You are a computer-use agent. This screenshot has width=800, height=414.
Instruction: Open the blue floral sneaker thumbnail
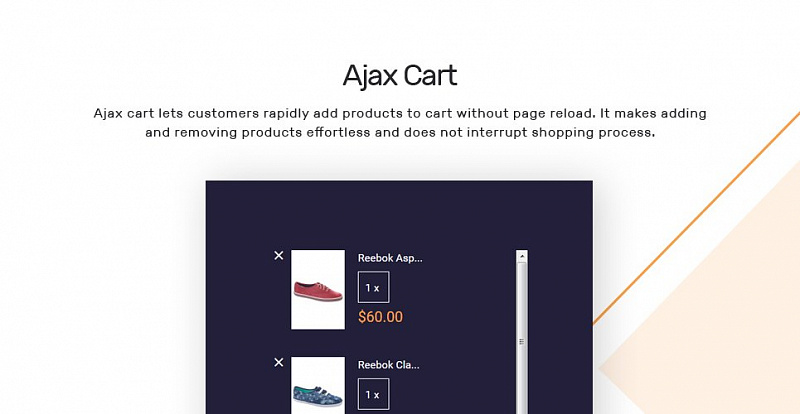point(318,385)
